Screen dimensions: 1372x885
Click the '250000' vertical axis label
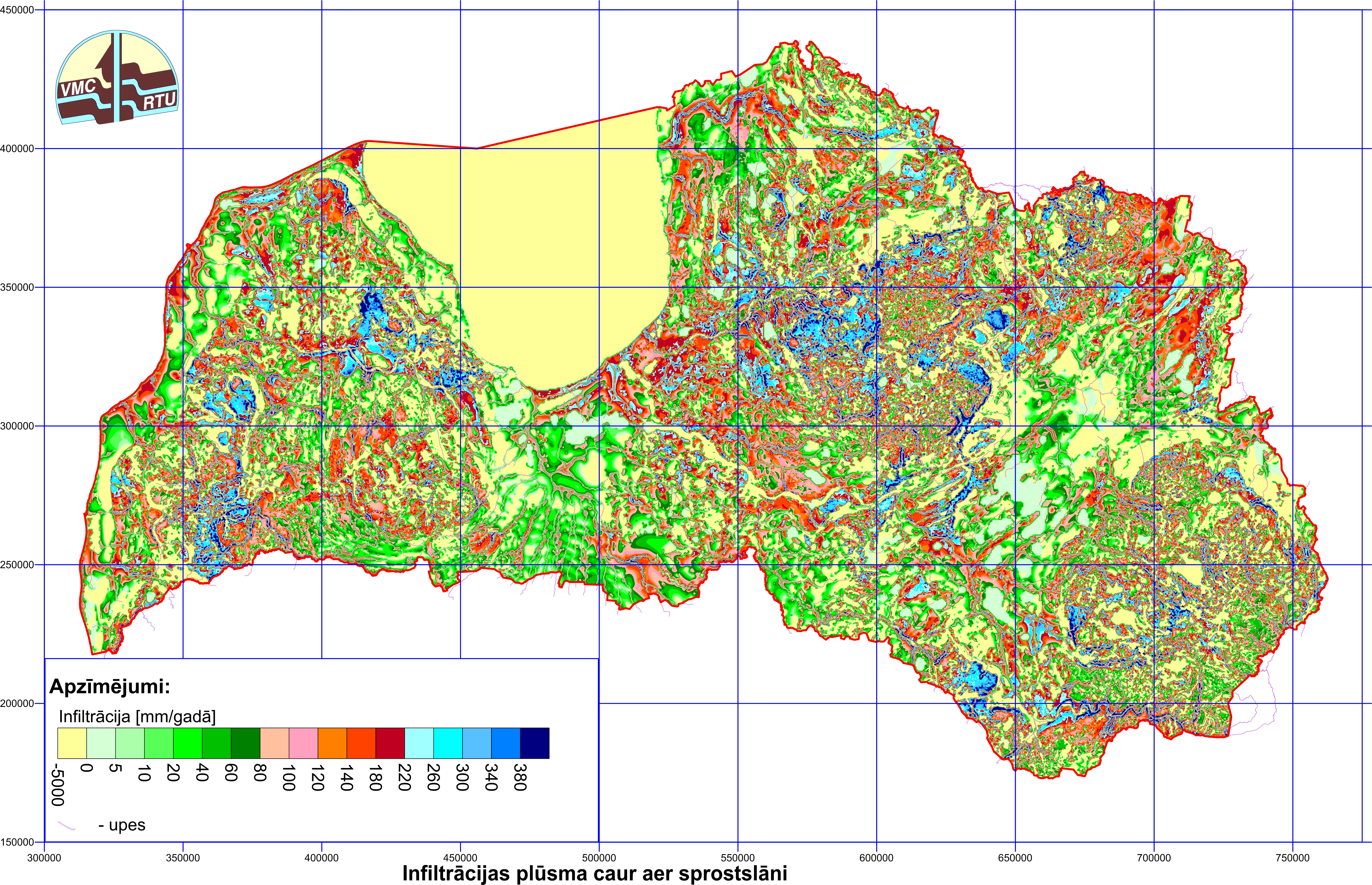pos(17,565)
